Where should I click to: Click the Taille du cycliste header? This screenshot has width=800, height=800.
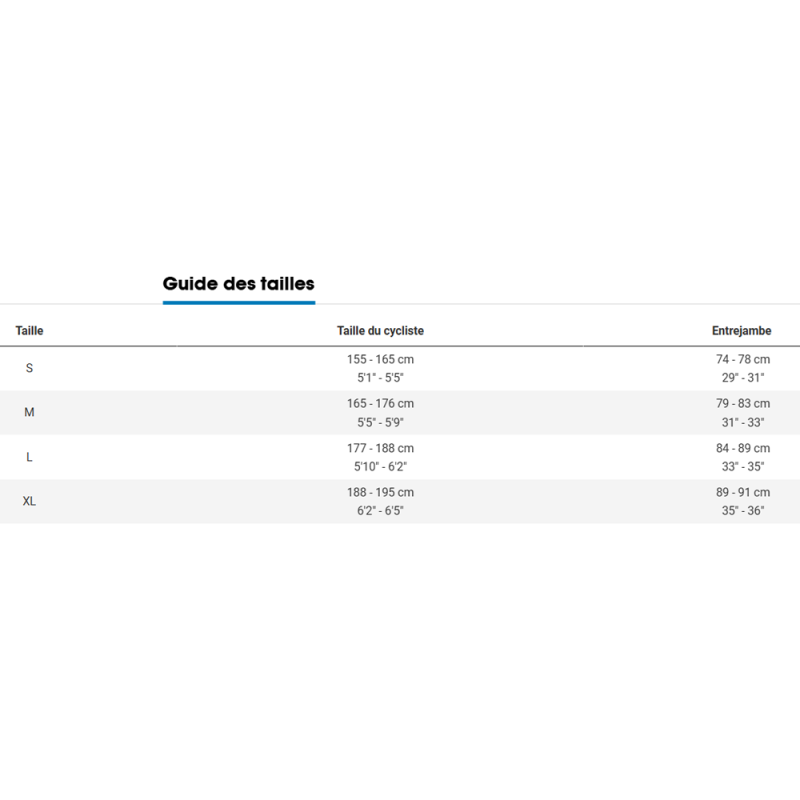coord(380,331)
